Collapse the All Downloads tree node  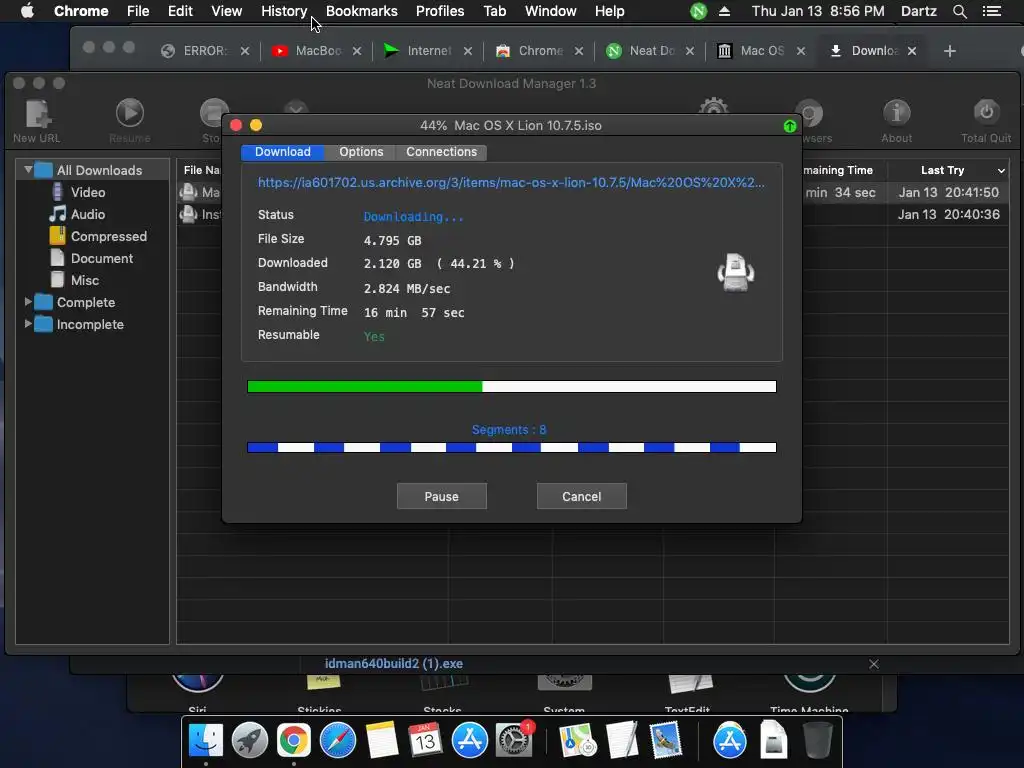28,170
